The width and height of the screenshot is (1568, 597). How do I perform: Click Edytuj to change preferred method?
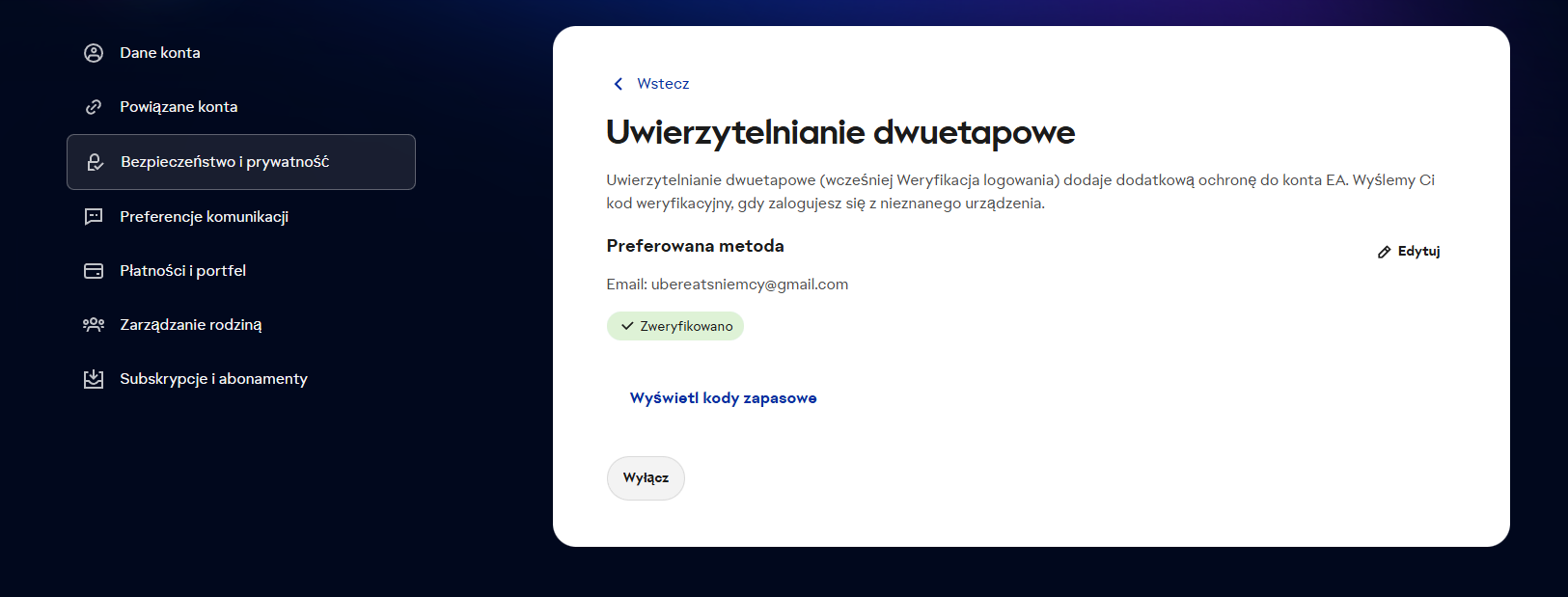[x=1418, y=252]
